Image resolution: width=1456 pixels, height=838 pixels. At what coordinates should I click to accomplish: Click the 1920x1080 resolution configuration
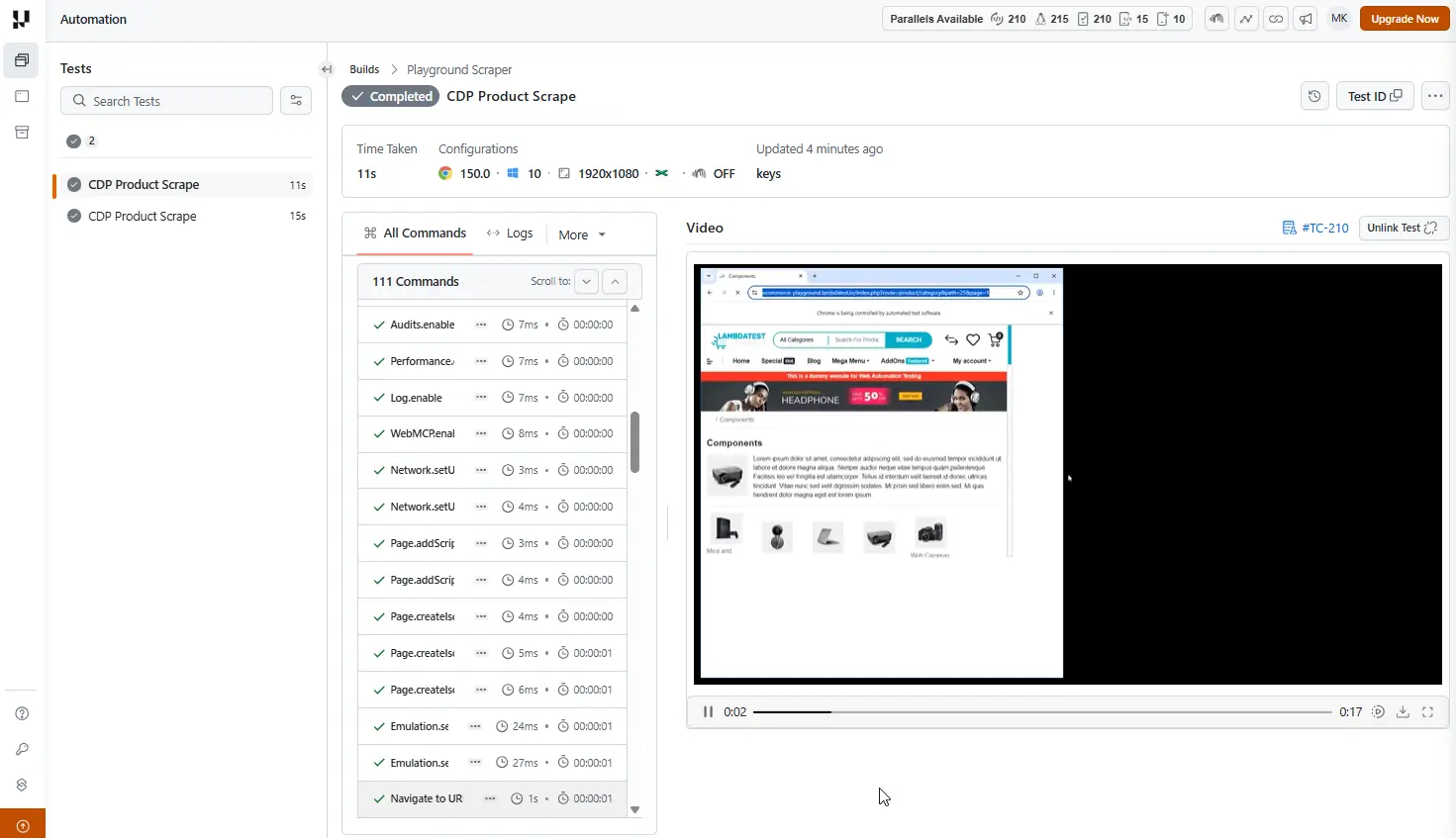point(599,174)
